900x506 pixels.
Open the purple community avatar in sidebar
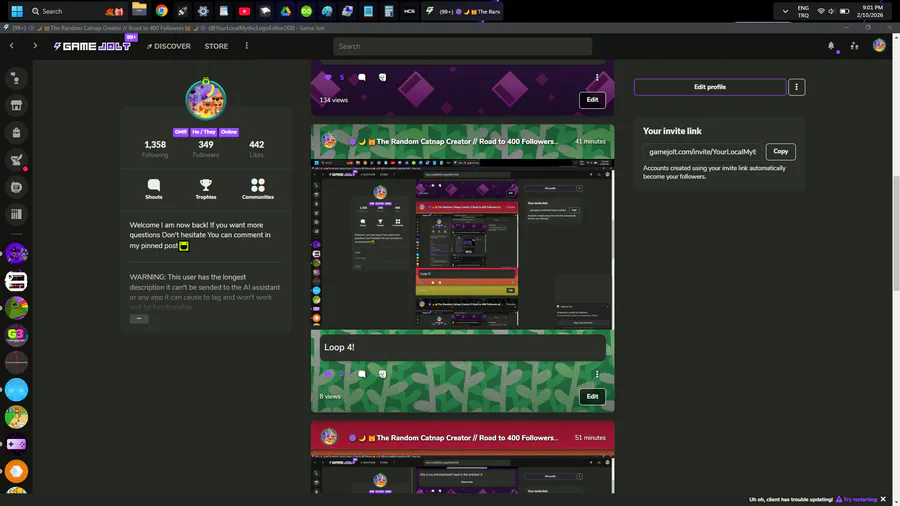[x=16, y=253]
